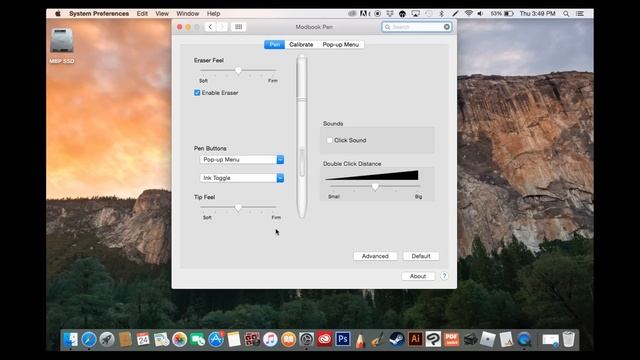Open Calendar icon showing 24

point(143,339)
